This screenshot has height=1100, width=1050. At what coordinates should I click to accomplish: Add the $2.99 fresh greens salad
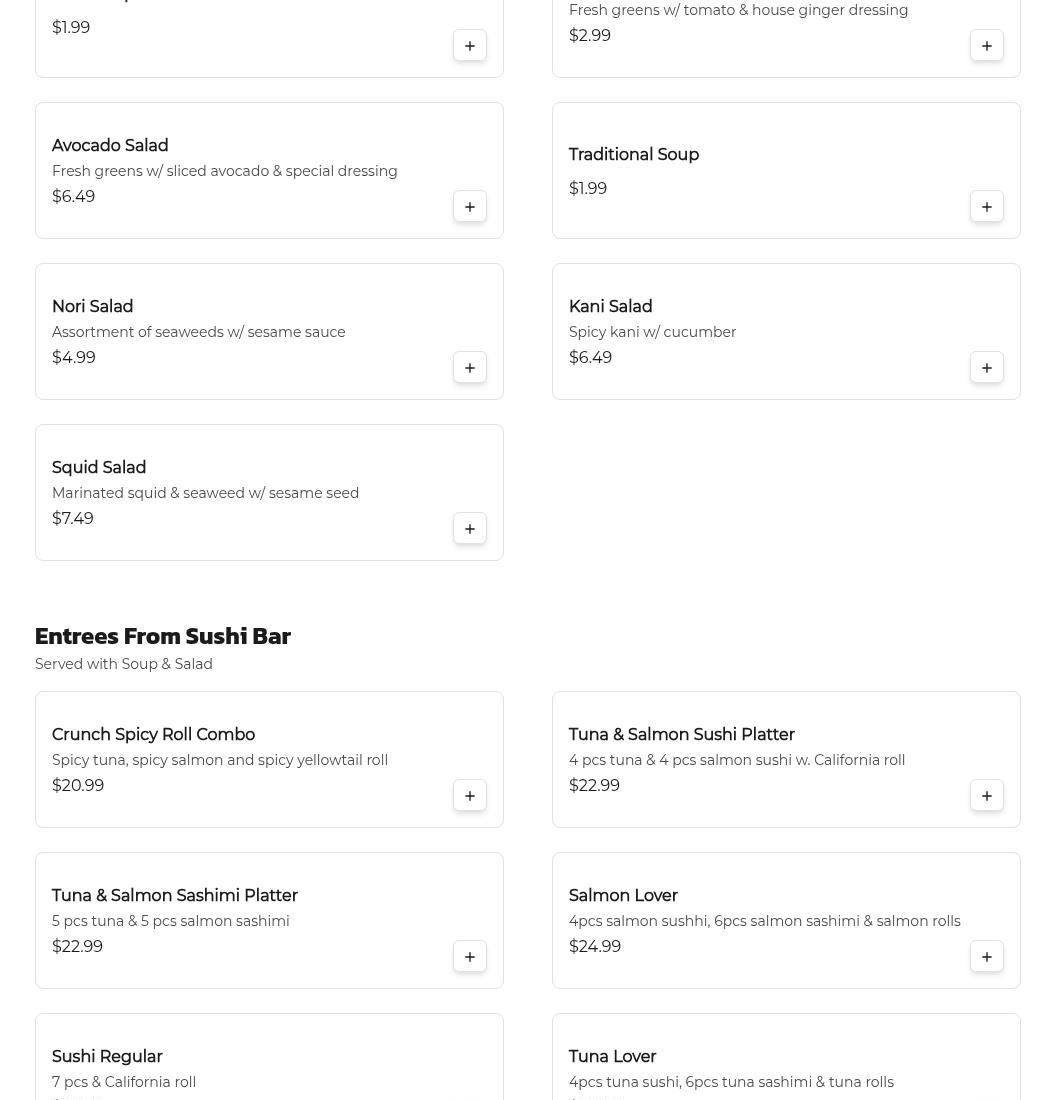tap(987, 46)
